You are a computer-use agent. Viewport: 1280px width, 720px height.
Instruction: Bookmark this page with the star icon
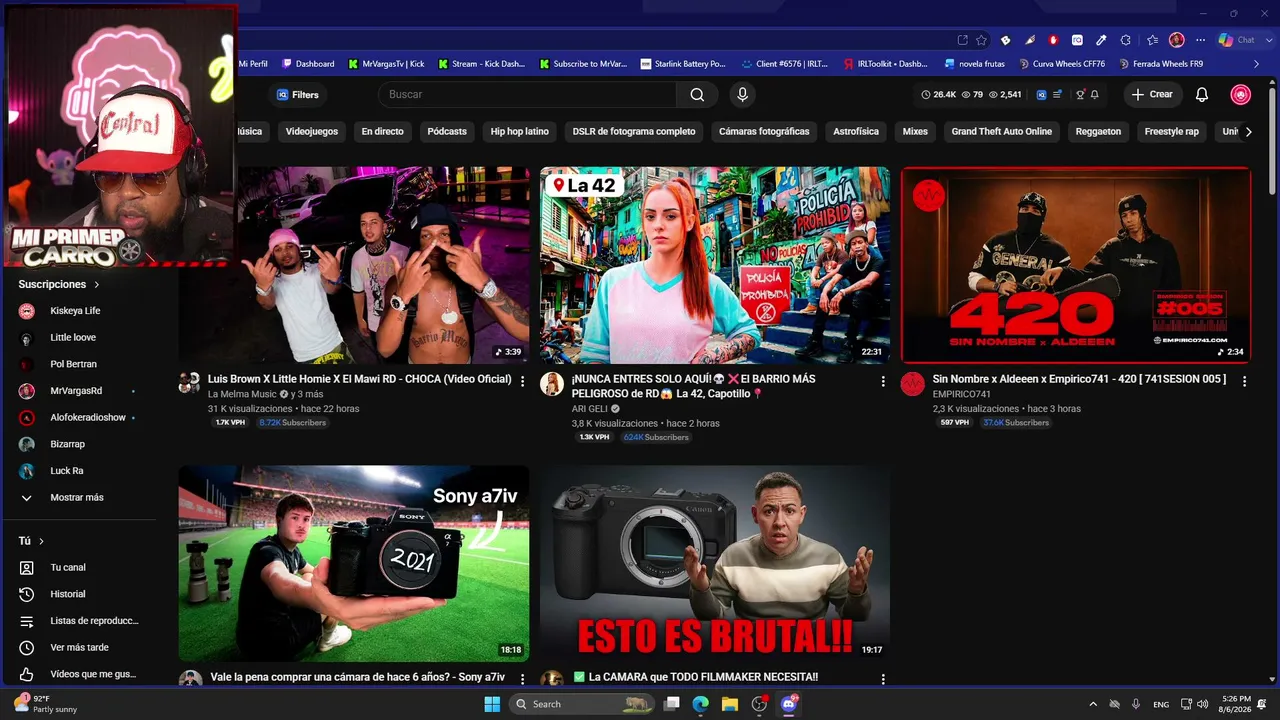pyautogui.click(x=982, y=40)
